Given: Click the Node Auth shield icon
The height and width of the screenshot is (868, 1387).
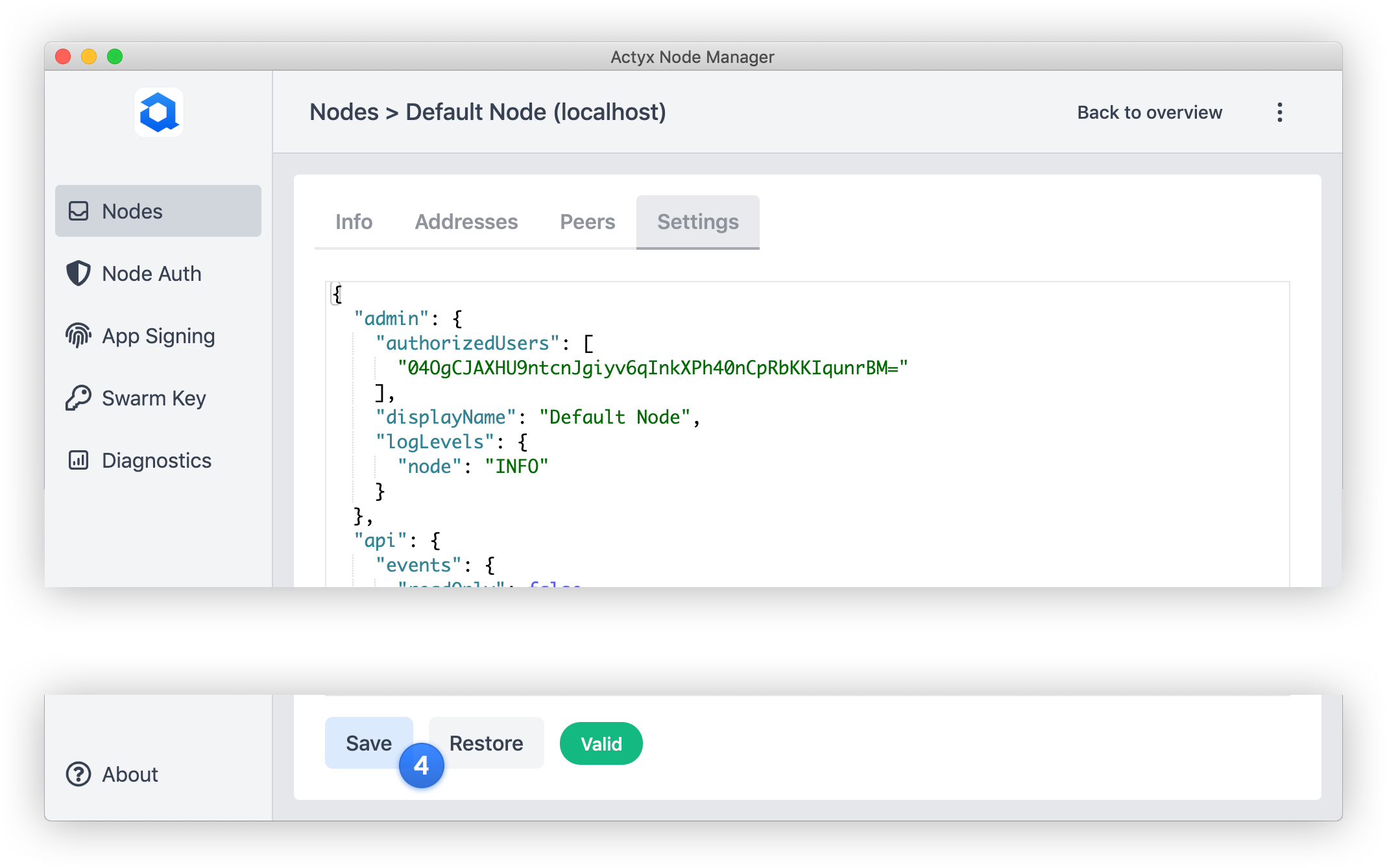Looking at the screenshot, I should (x=78, y=273).
